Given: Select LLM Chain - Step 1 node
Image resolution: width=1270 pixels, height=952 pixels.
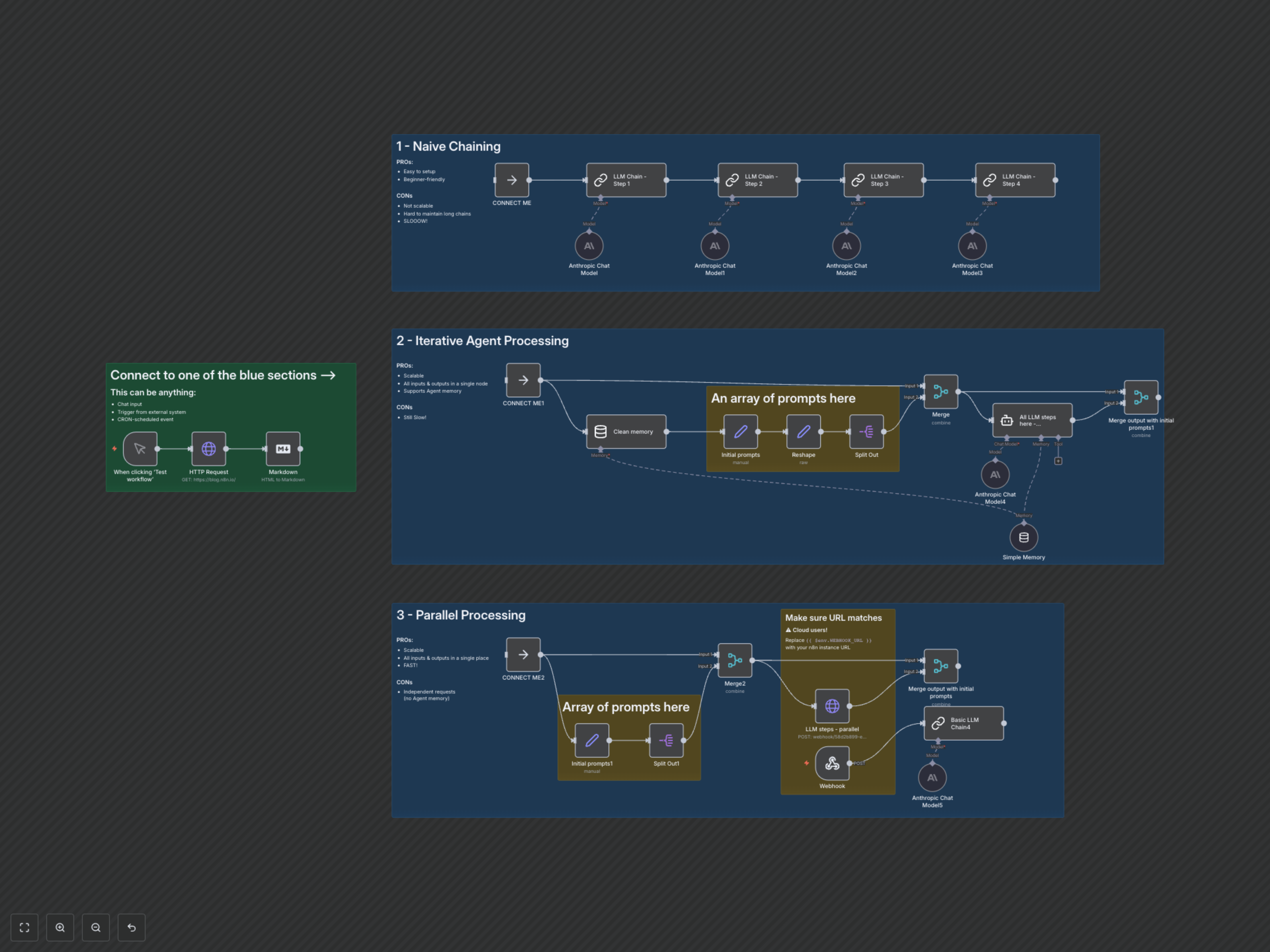Looking at the screenshot, I should click(x=626, y=180).
